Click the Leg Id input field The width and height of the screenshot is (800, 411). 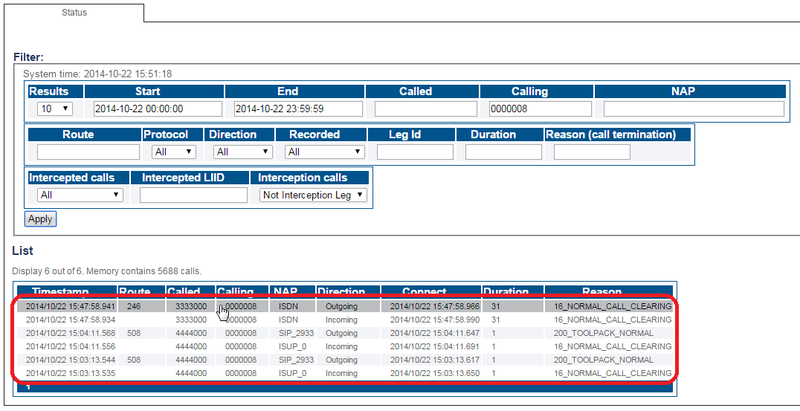point(414,152)
